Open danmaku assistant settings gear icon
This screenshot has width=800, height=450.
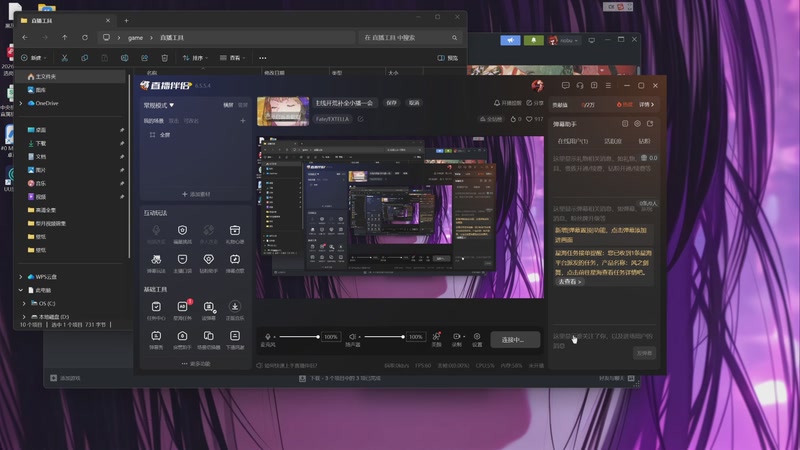click(x=637, y=123)
